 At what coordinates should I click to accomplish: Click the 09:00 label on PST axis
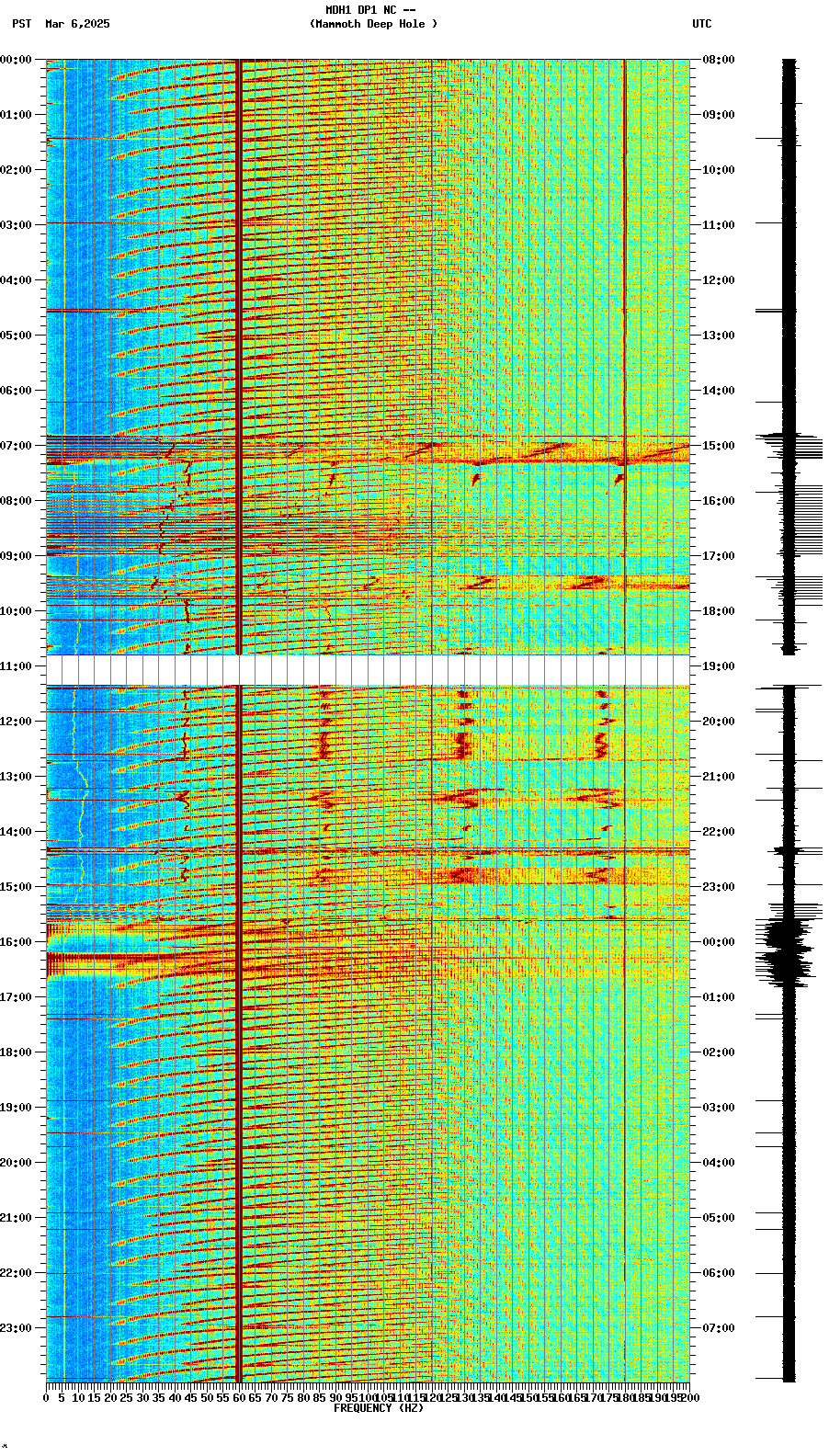tap(16, 556)
